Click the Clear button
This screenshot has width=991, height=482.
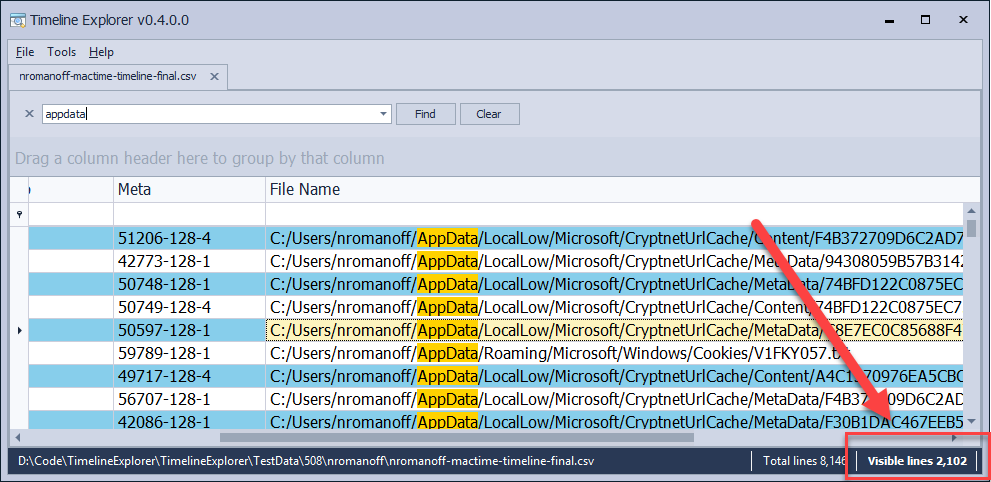tap(489, 114)
